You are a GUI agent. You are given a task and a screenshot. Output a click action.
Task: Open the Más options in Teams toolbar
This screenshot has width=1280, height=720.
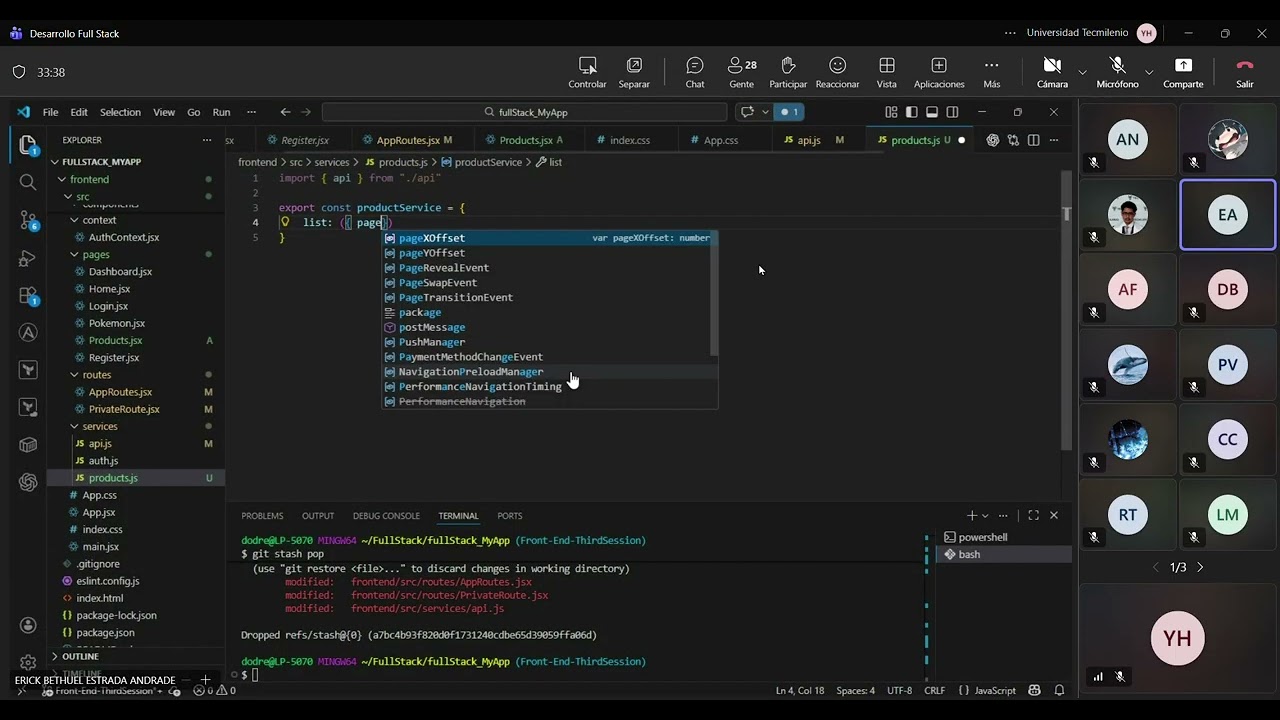click(992, 72)
